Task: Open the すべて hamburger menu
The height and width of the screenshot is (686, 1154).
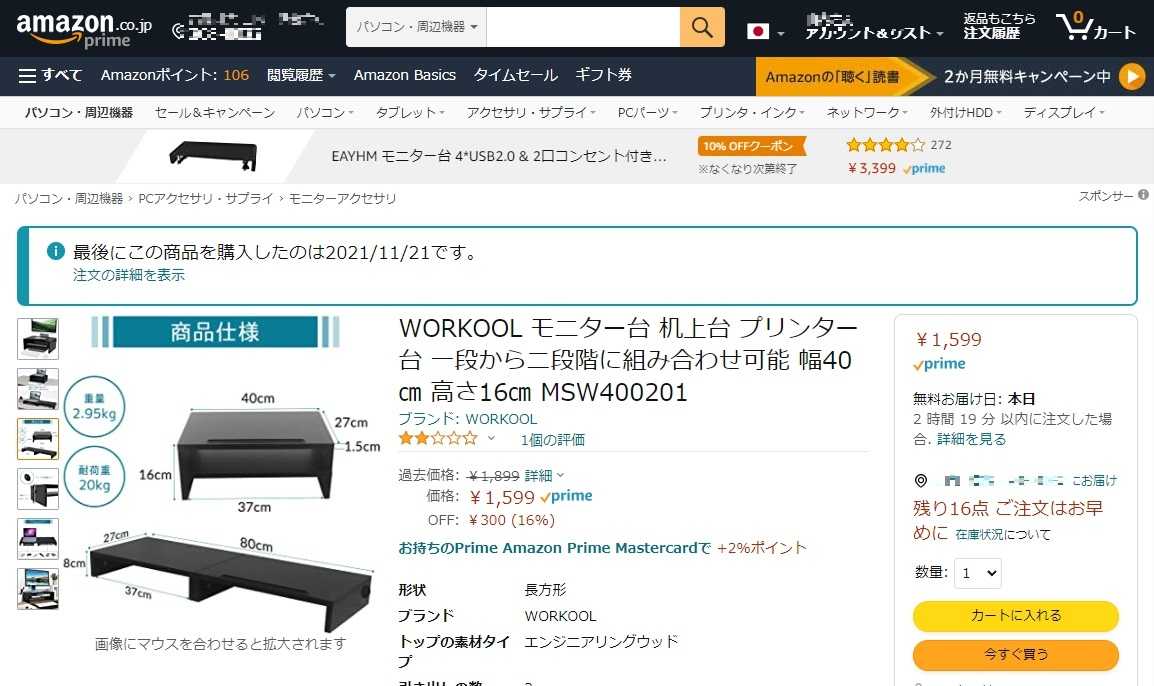Action: [50, 75]
